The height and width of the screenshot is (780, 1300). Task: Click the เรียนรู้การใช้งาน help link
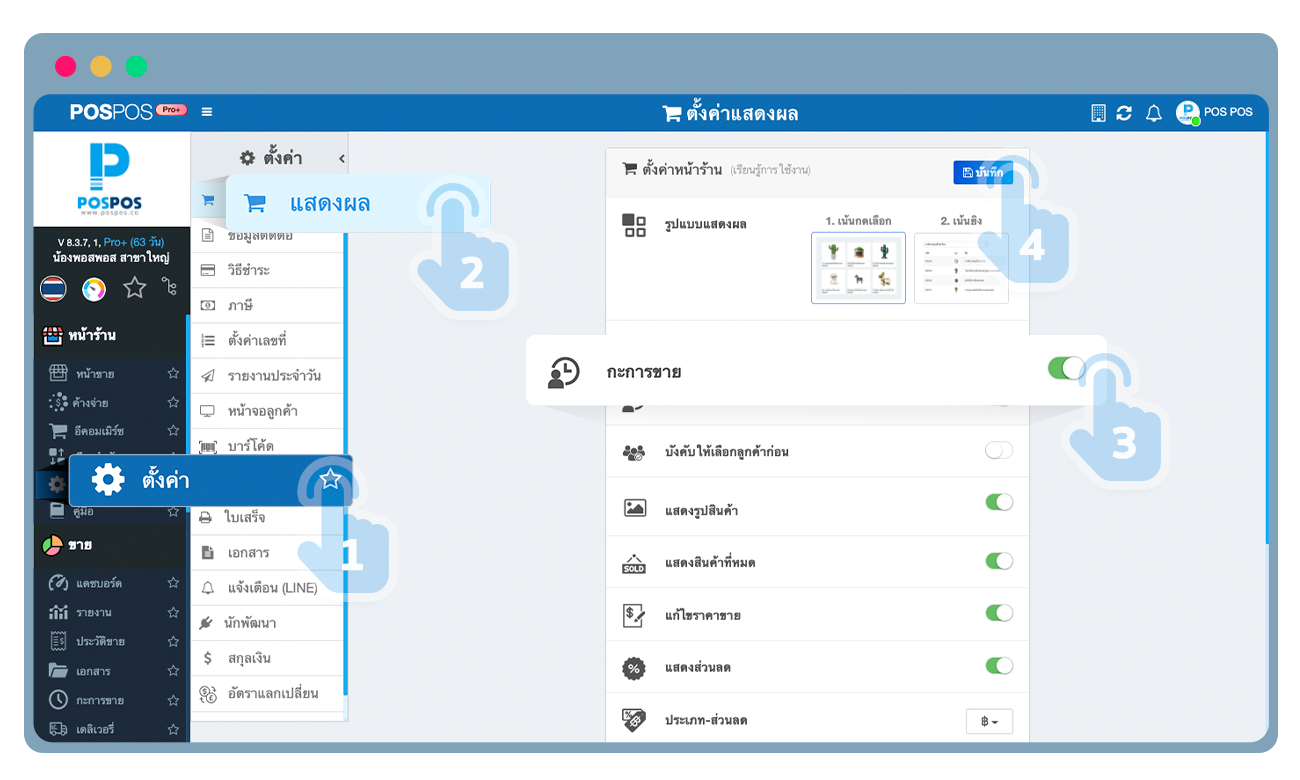click(769, 170)
